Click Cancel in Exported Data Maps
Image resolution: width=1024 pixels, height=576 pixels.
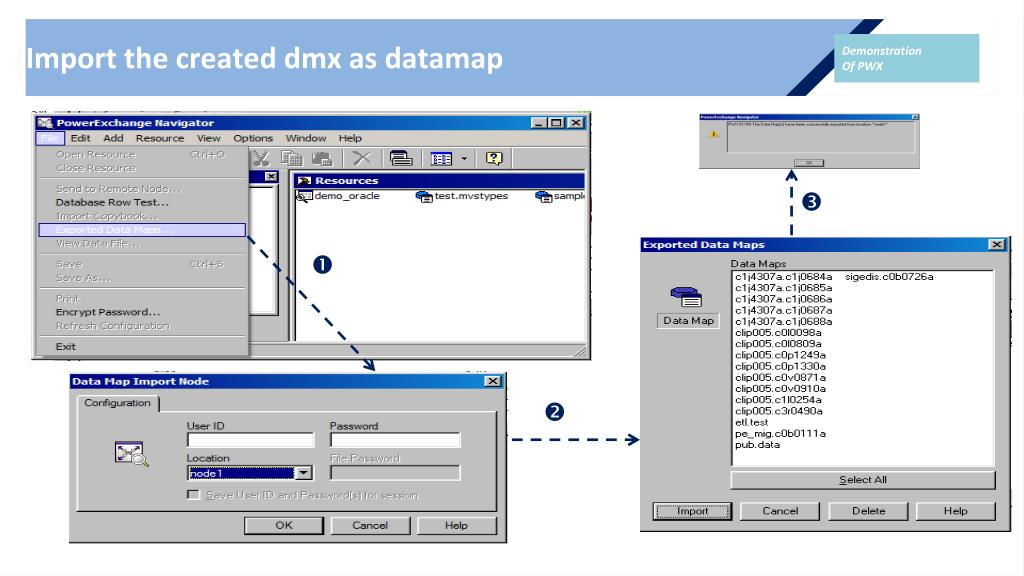[x=780, y=511]
